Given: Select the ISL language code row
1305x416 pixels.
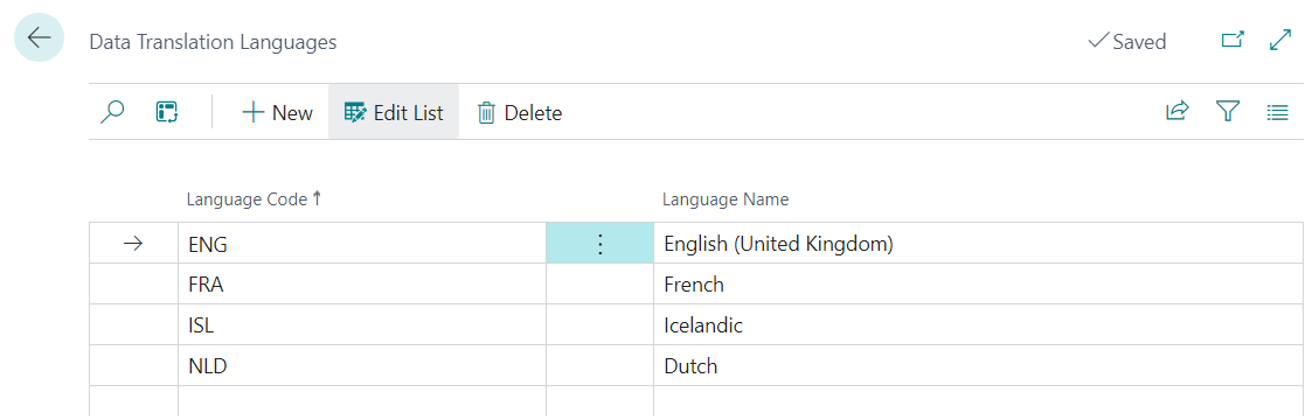Looking at the screenshot, I should tap(360, 326).
